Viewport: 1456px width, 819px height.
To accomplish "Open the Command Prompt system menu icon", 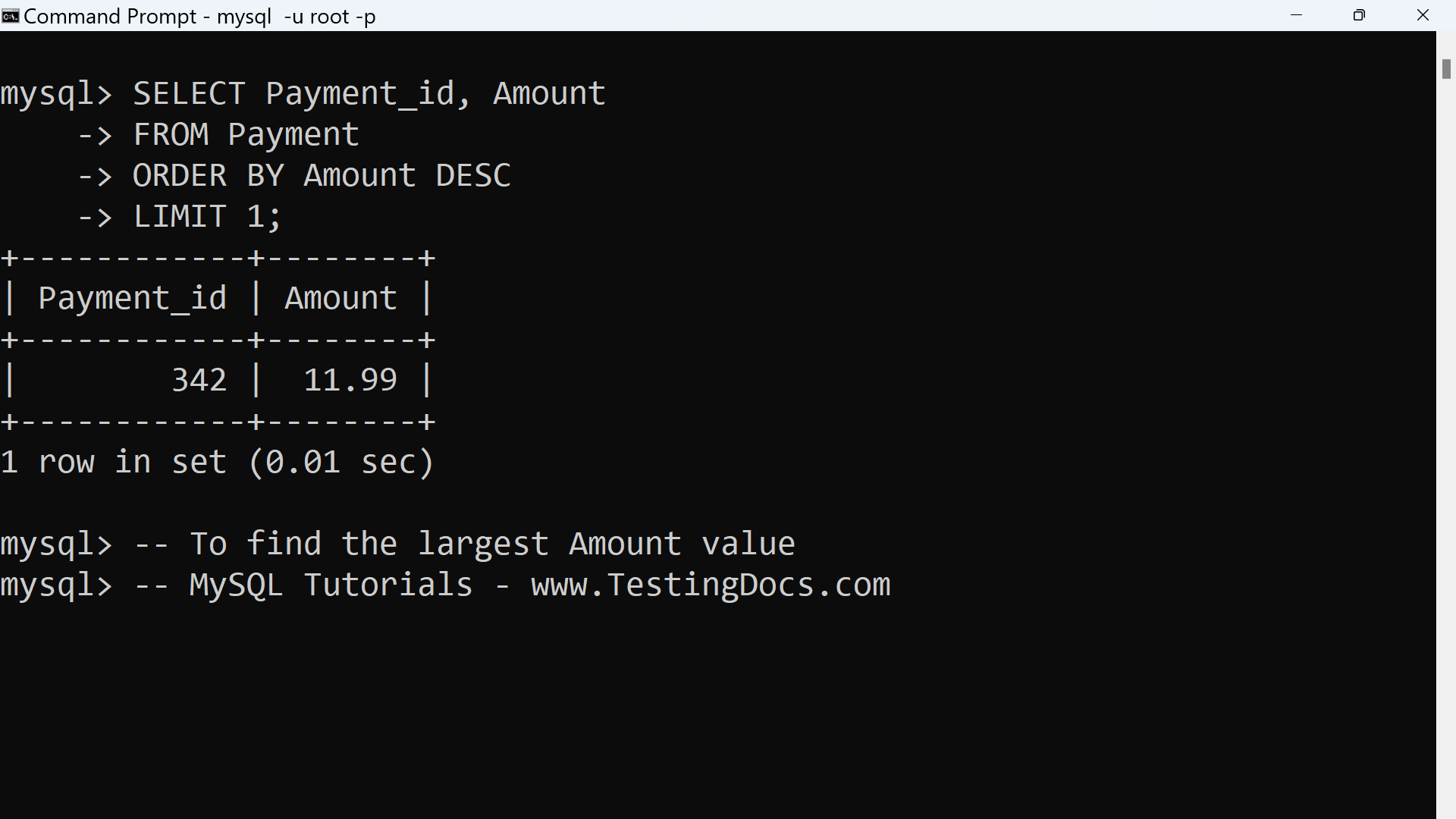I will coord(11,16).
